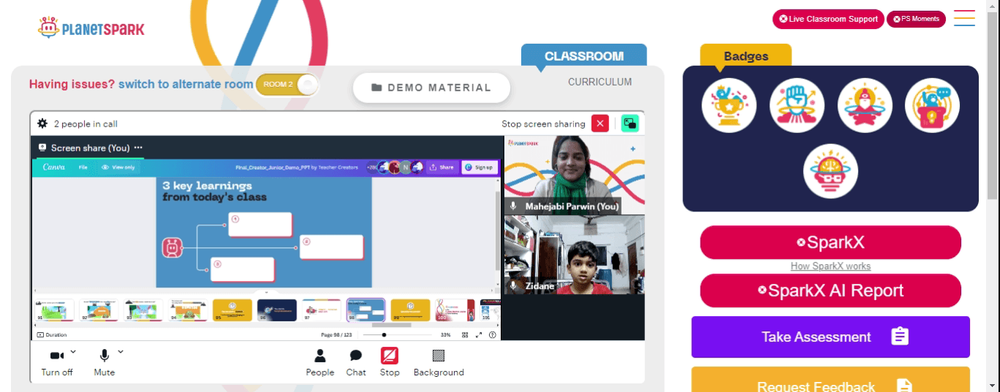Click the Canva Share button
The image size is (1000, 392).
point(441,167)
